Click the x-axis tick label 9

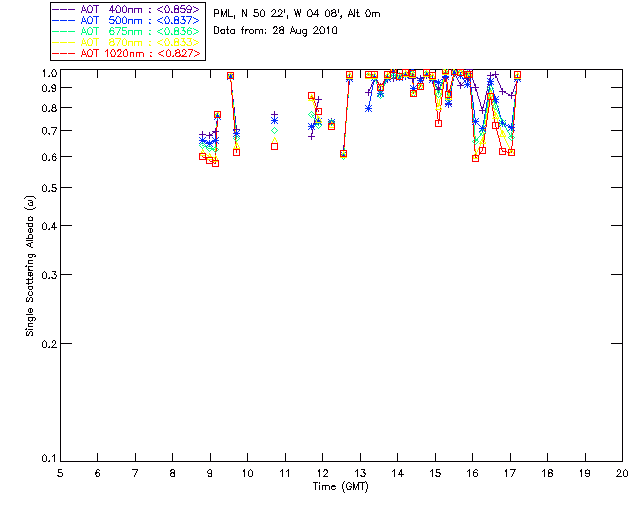click(x=210, y=473)
